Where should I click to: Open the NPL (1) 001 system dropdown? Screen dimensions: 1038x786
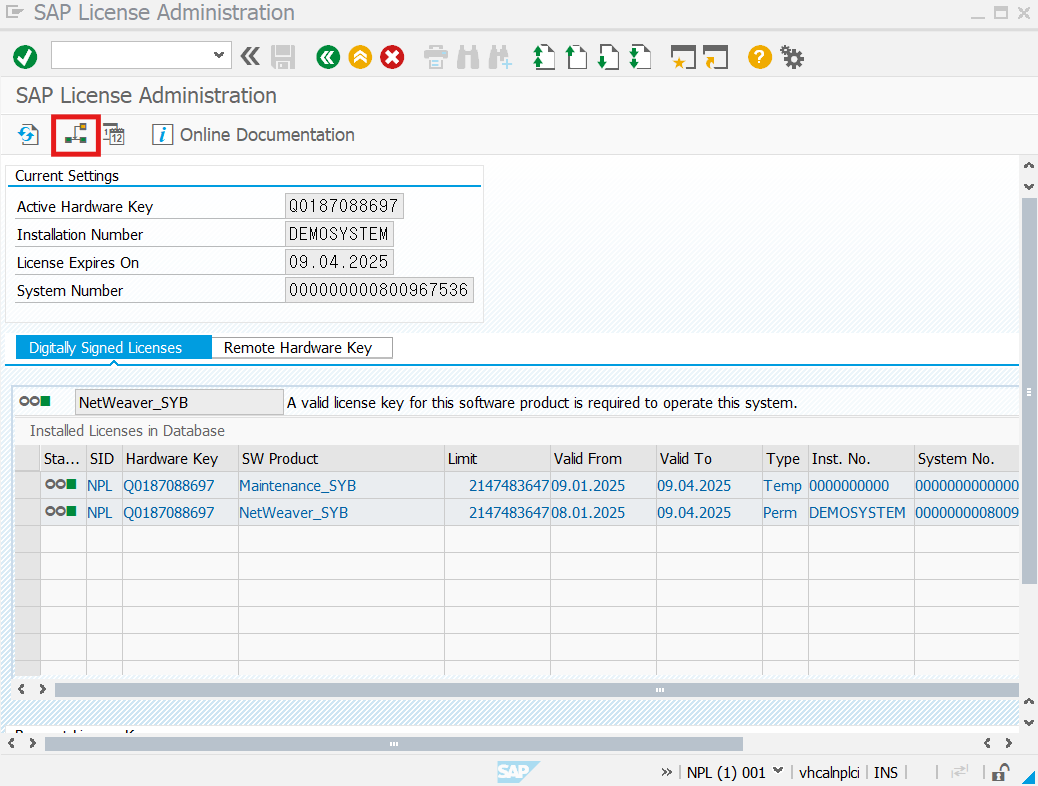(x=778, y=771)
